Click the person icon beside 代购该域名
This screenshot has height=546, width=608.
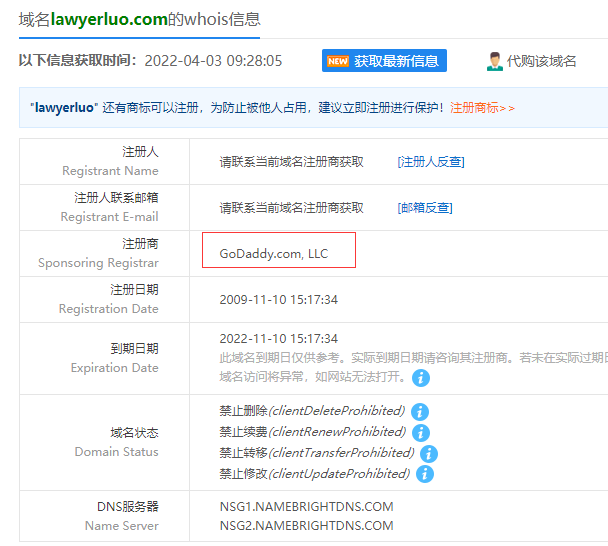coord(494,61)
